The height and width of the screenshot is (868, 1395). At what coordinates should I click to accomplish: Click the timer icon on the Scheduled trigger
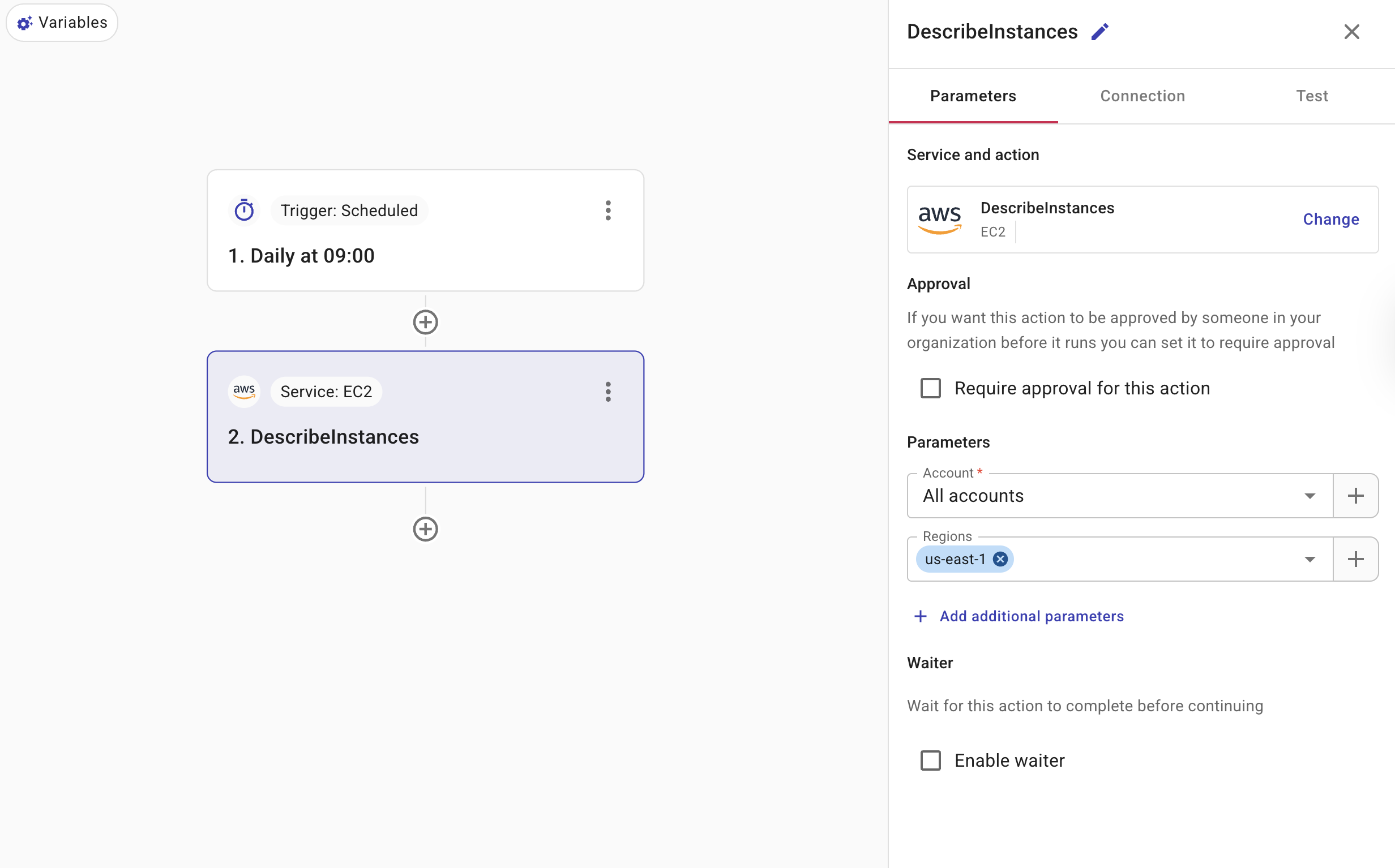tap(244, 209)
